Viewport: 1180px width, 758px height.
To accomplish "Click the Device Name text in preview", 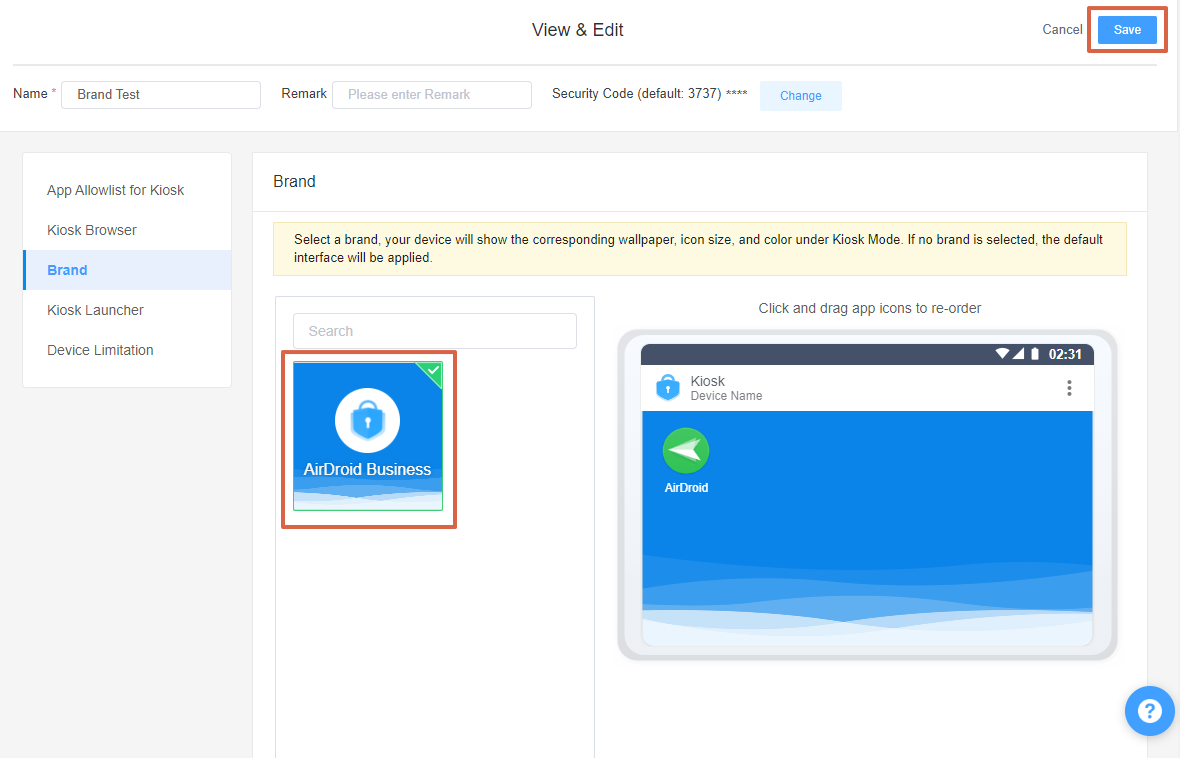I will 726,396.
